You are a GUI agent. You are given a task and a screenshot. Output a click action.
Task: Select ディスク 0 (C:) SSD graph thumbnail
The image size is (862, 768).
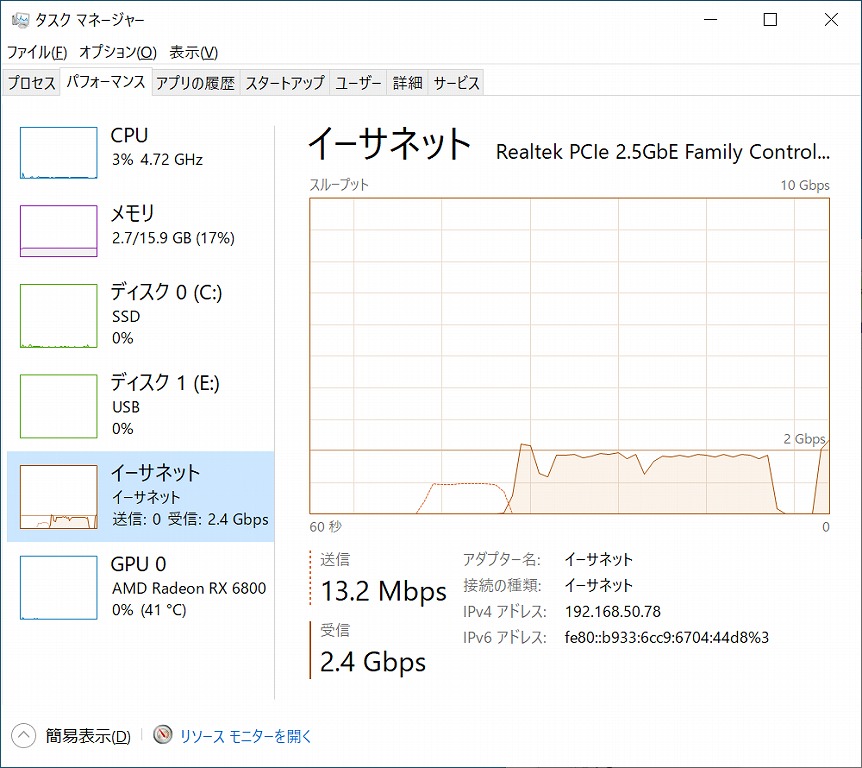[x=58, y=316]
